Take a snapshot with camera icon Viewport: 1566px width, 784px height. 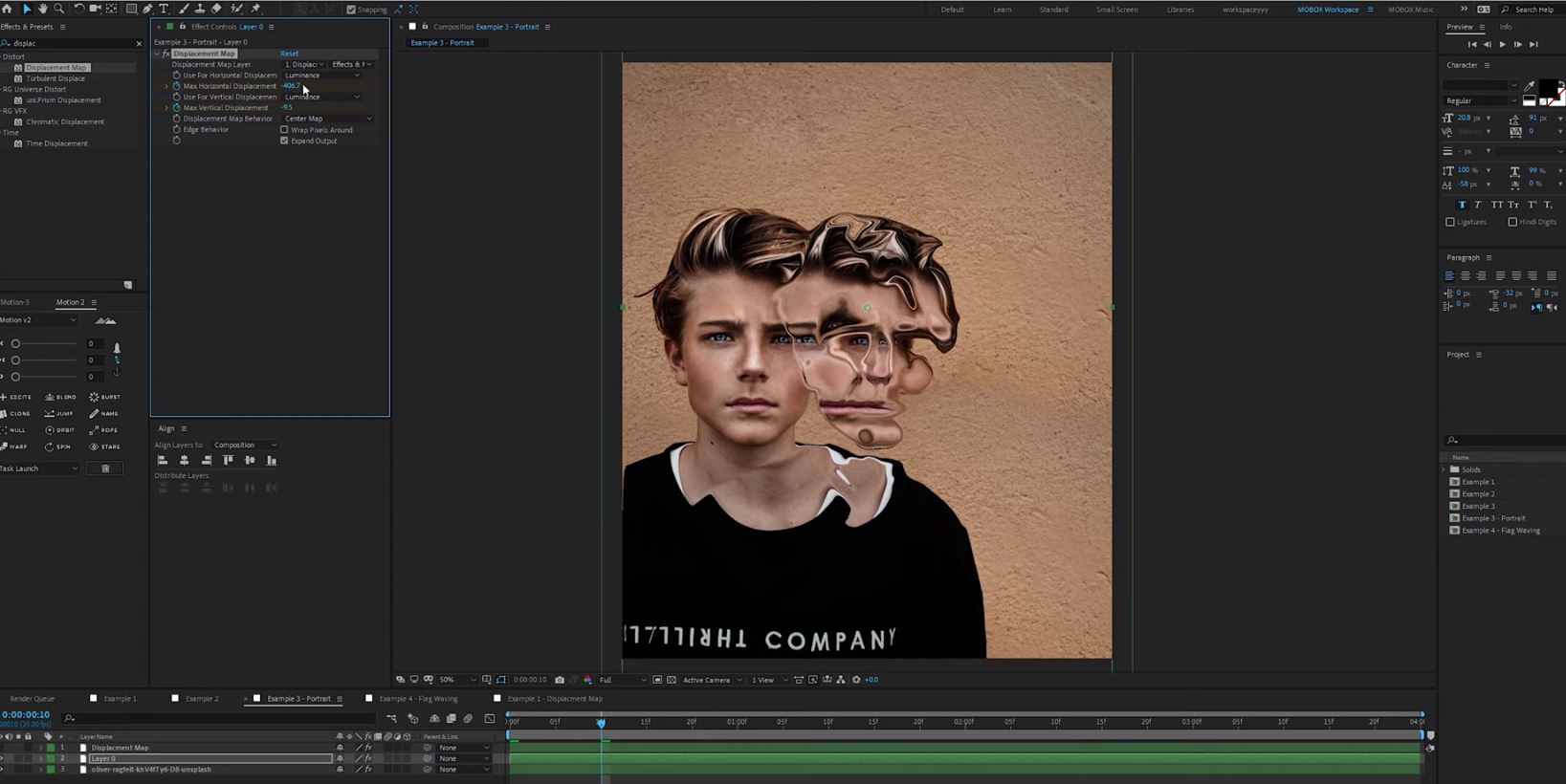560,680
